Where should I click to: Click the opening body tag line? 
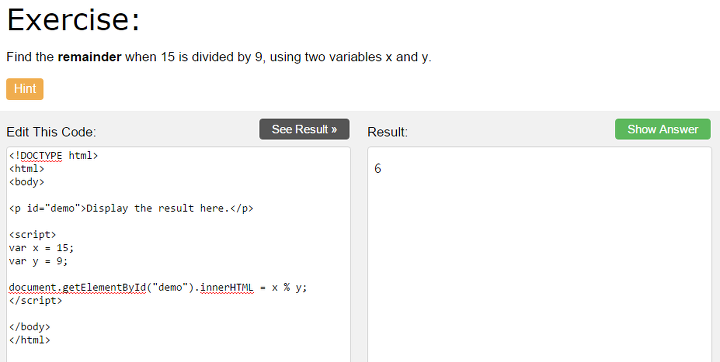tap(27, 182)
